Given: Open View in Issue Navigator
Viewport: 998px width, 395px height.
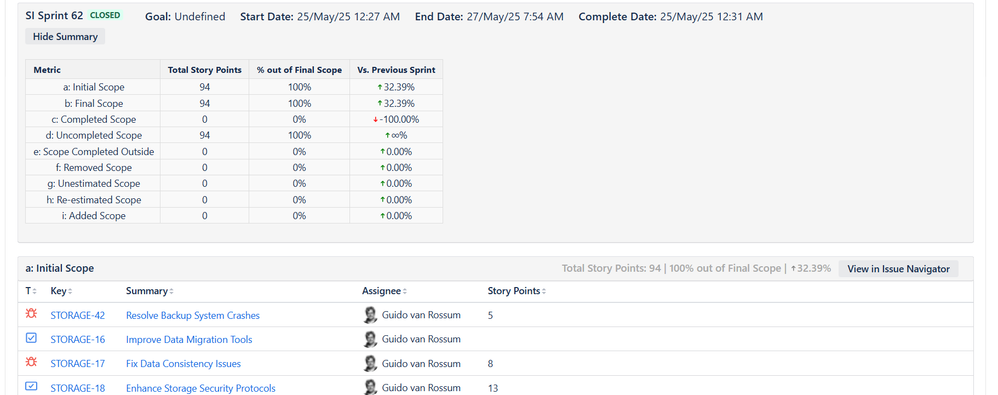Looking at the screenshot, I should (898, 269).
